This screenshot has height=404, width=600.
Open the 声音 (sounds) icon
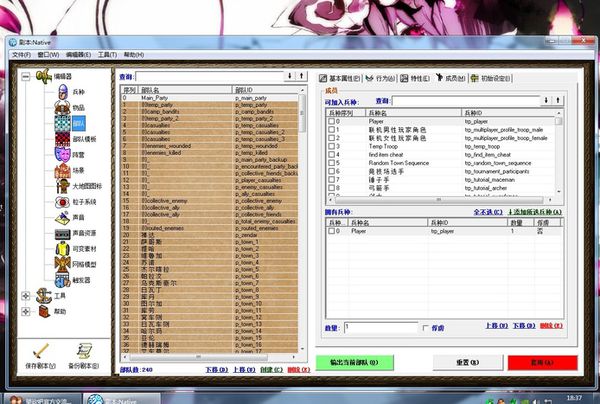(62, 217)
